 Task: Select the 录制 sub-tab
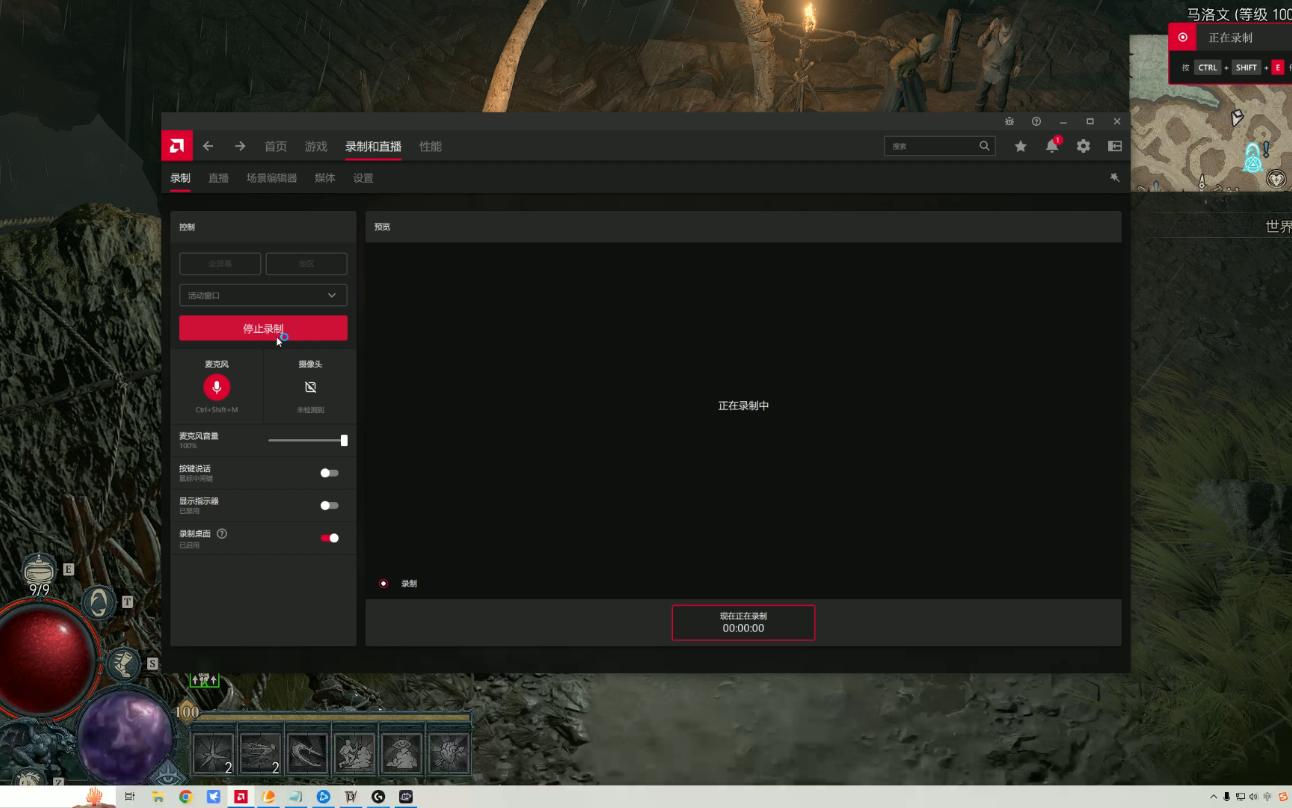coord(180,178)
